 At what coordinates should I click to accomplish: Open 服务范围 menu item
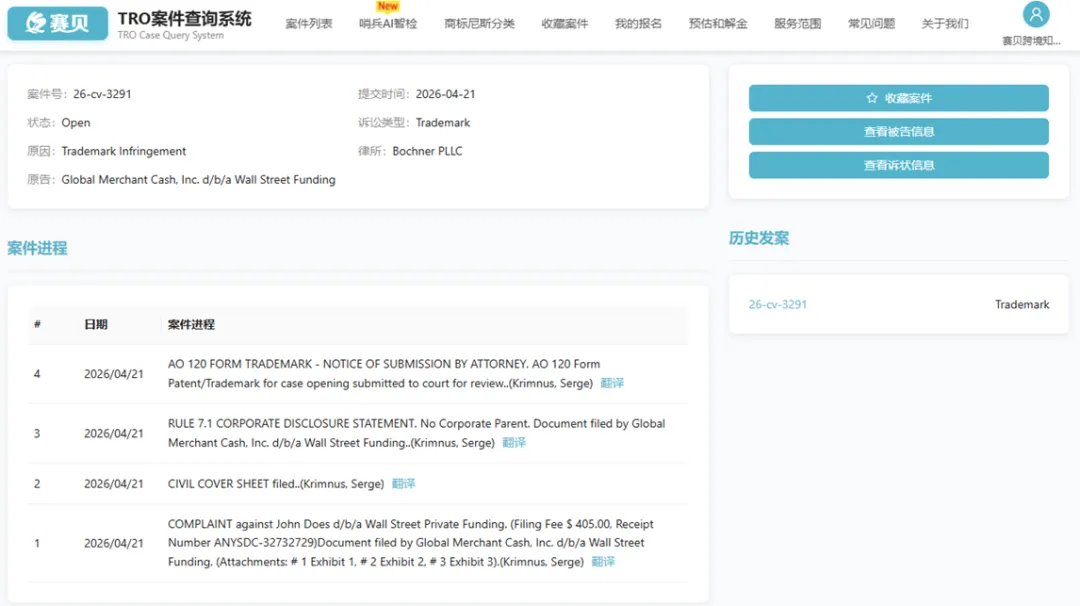[x=798, y=23]
